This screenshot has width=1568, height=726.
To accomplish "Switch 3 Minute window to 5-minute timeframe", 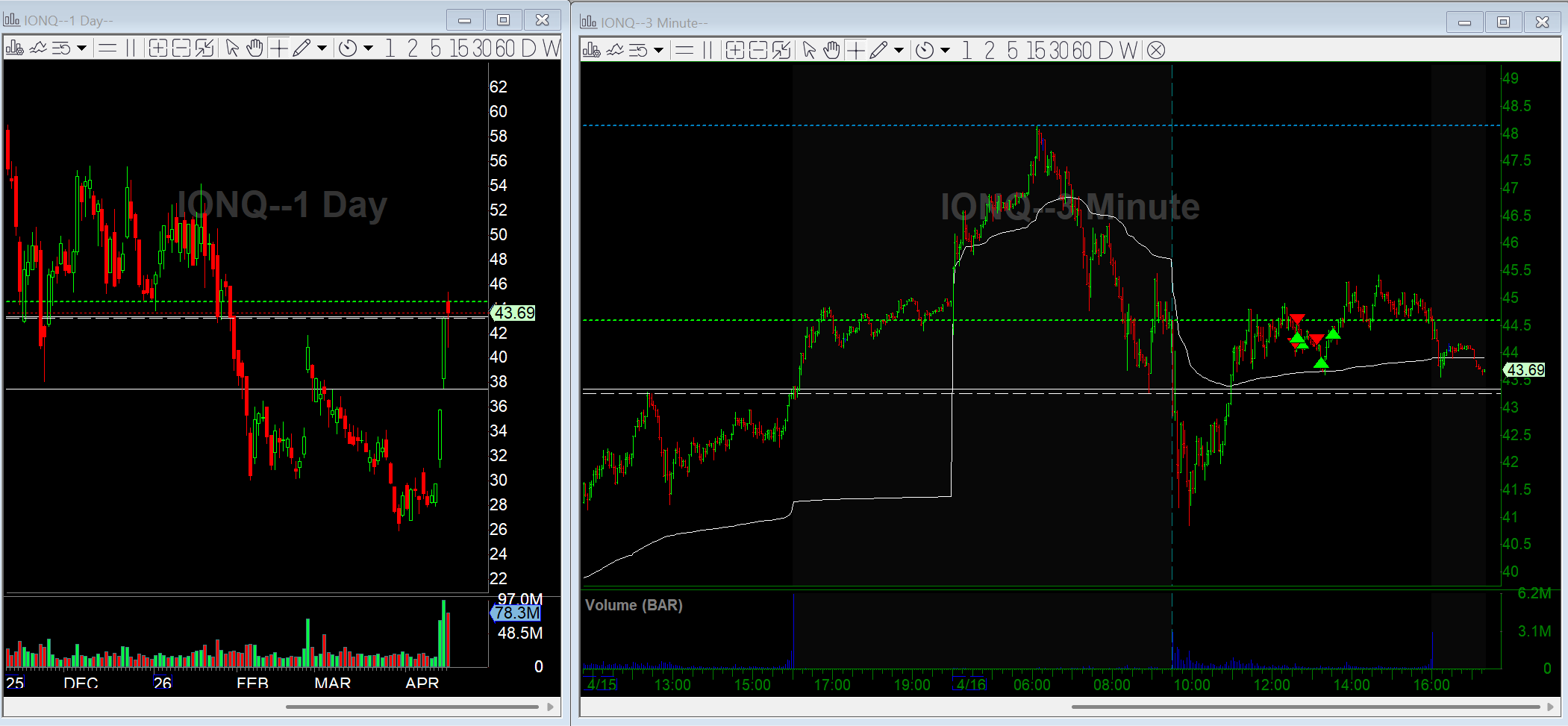I will pyautogui.click(x=1012, y=50).
